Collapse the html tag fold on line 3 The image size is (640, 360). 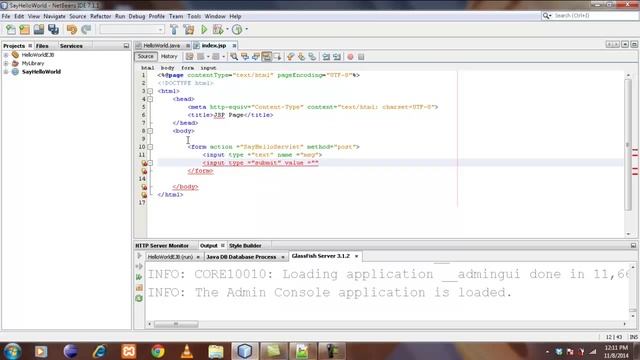pyautogui.click(x=150, y=91)
